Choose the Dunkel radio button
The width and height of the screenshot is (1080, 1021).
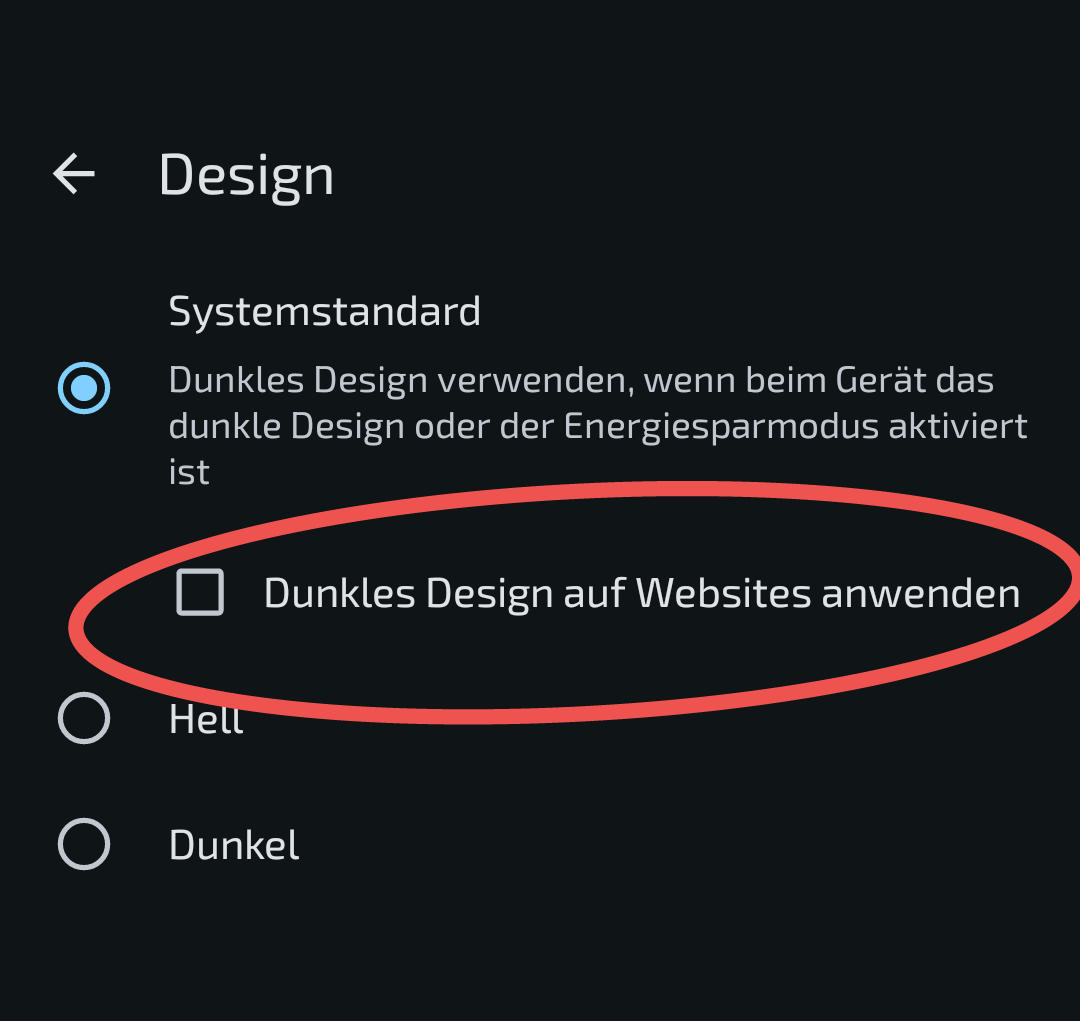84,844
